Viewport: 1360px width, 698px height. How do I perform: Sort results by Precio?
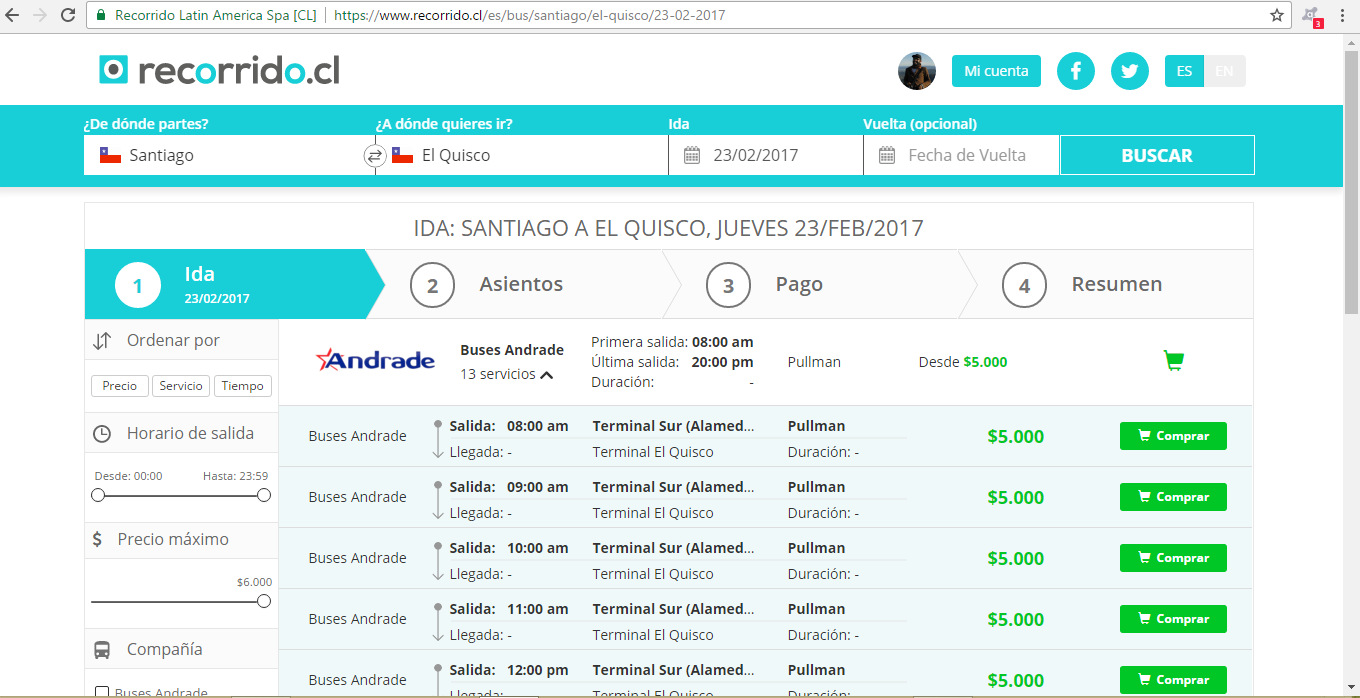pos(120,386)
